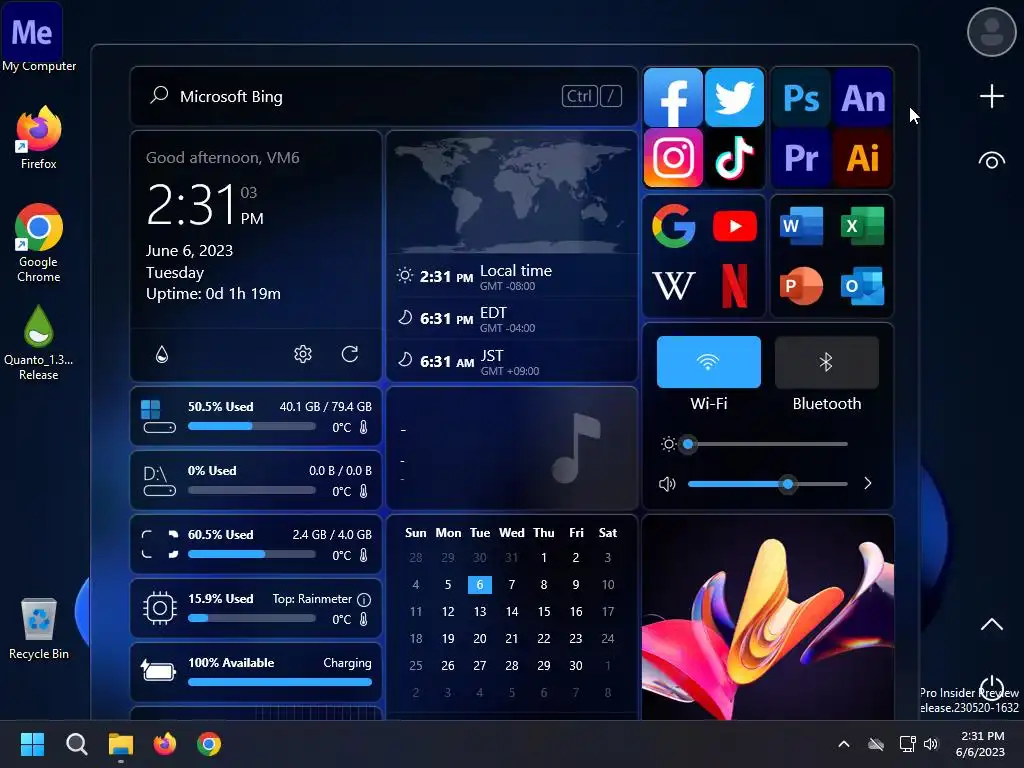
Task: Open the Windows Start menu
Action: click(x=32, y=744)
